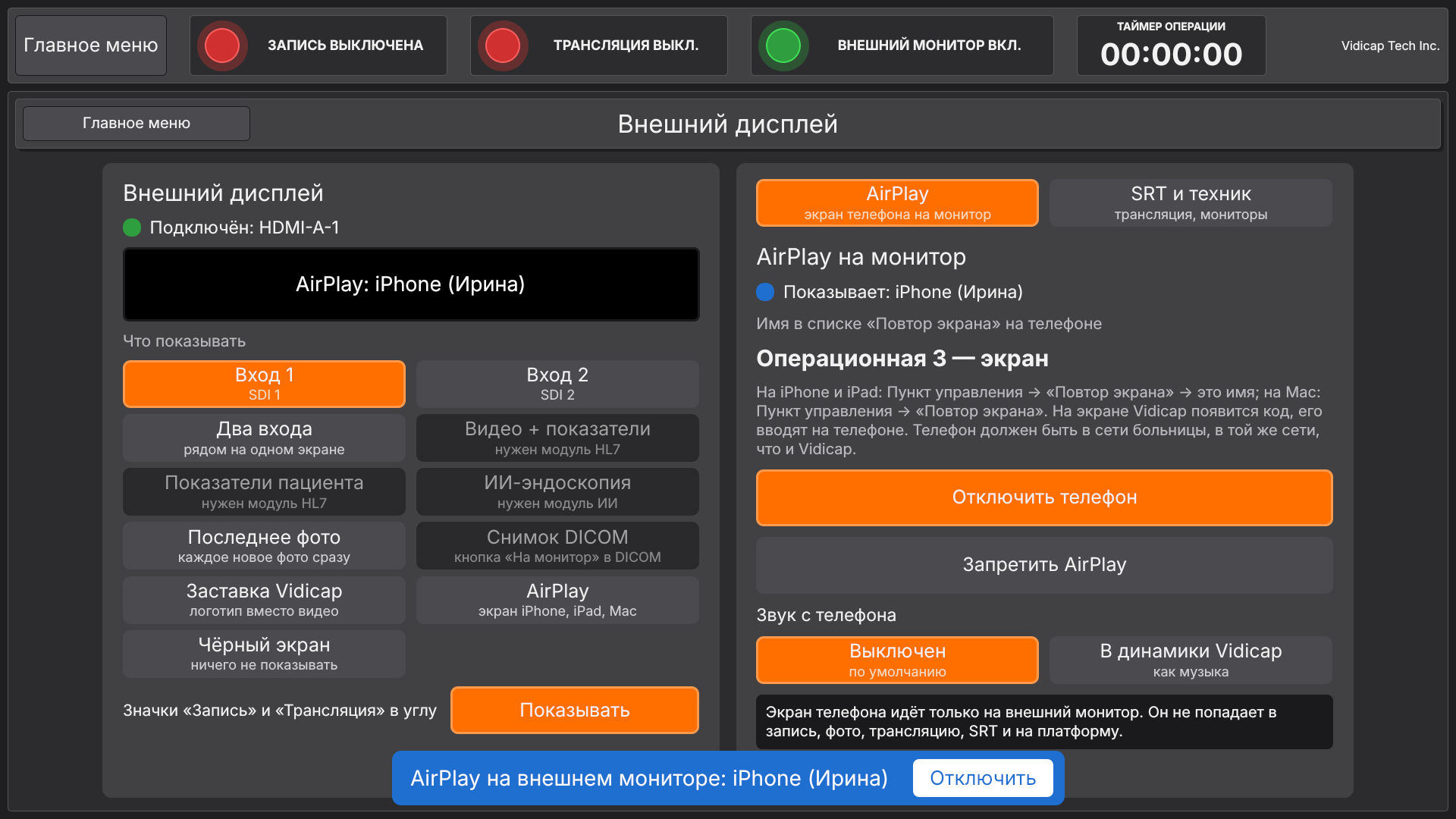Screen dimensions: 1456x819
Task: Toggle Показывать icons in corner
Action: (575, 710)
